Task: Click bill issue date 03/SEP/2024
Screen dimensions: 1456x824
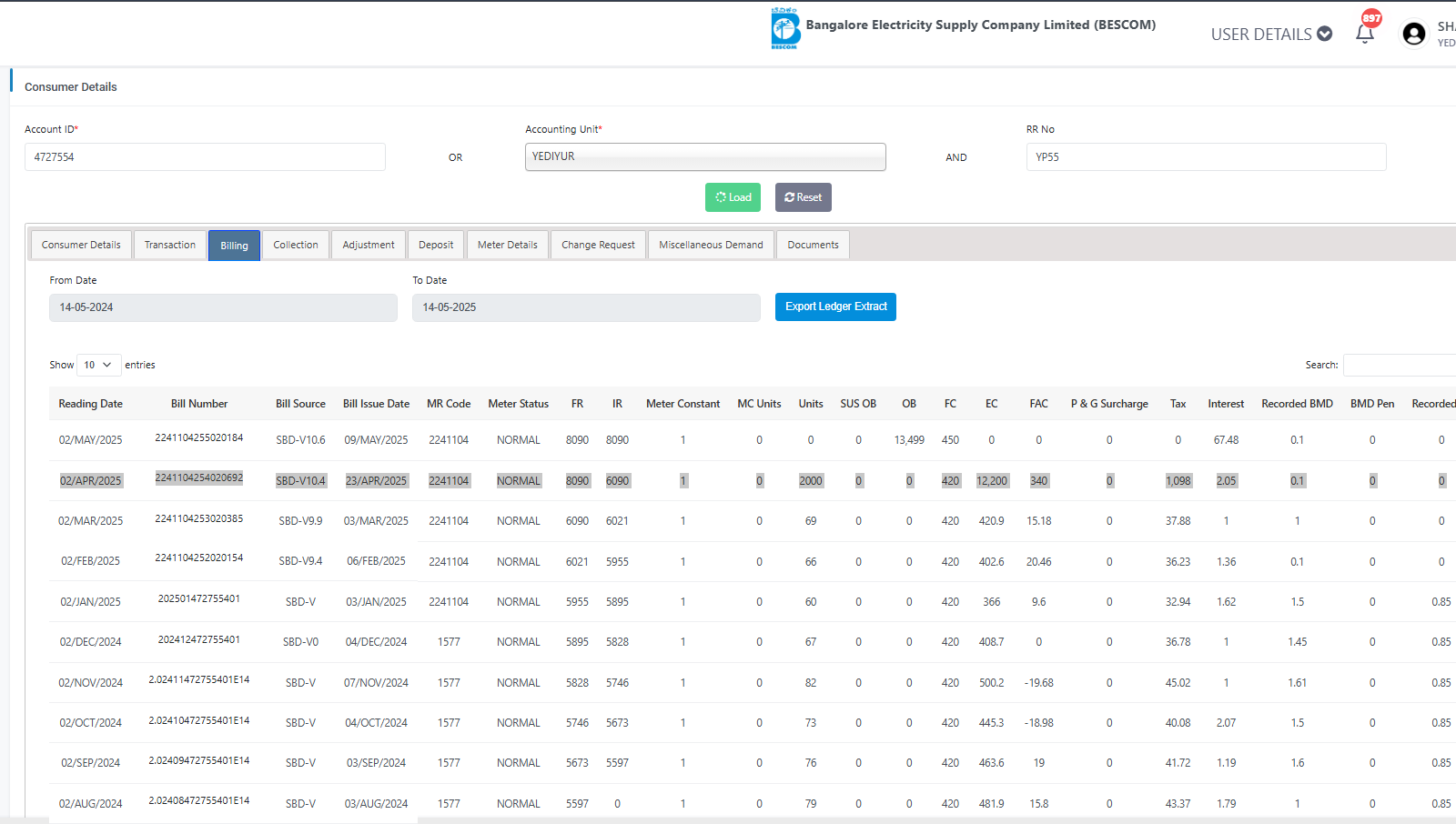Action: pyautogui.click(x=376, y=763)
